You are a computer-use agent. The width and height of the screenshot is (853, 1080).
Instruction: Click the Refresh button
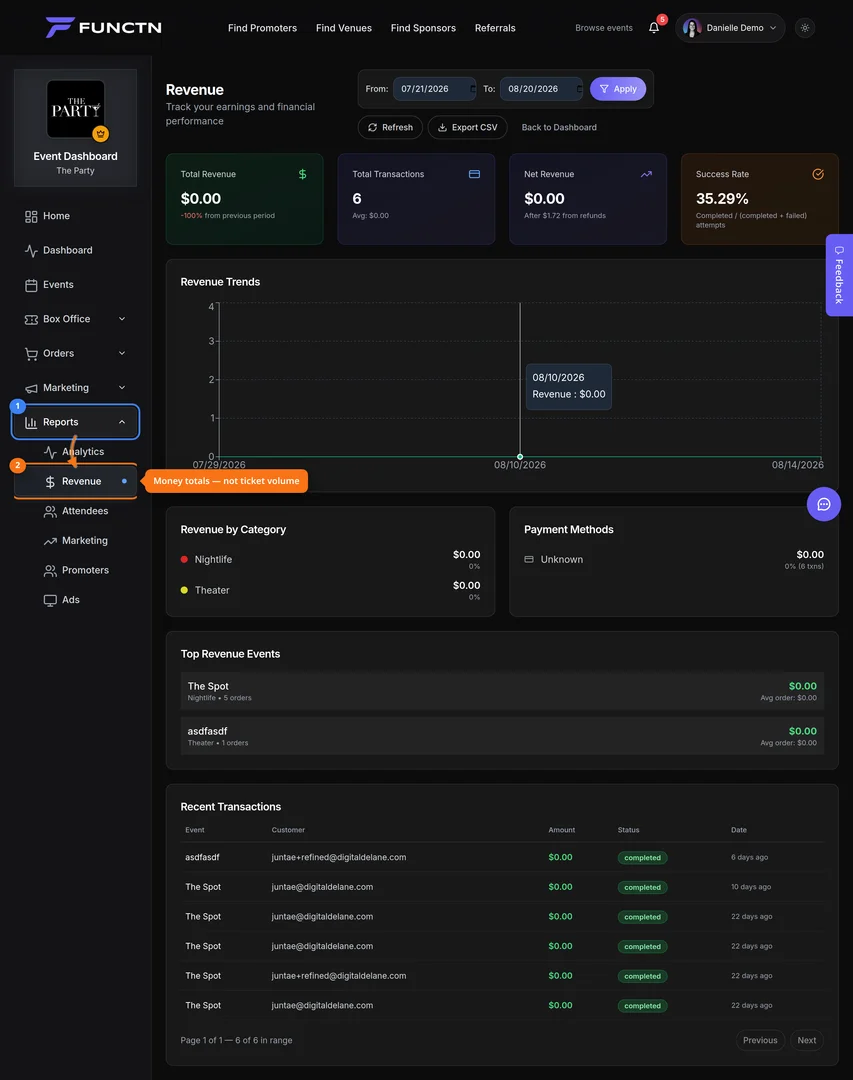point(390,127)
